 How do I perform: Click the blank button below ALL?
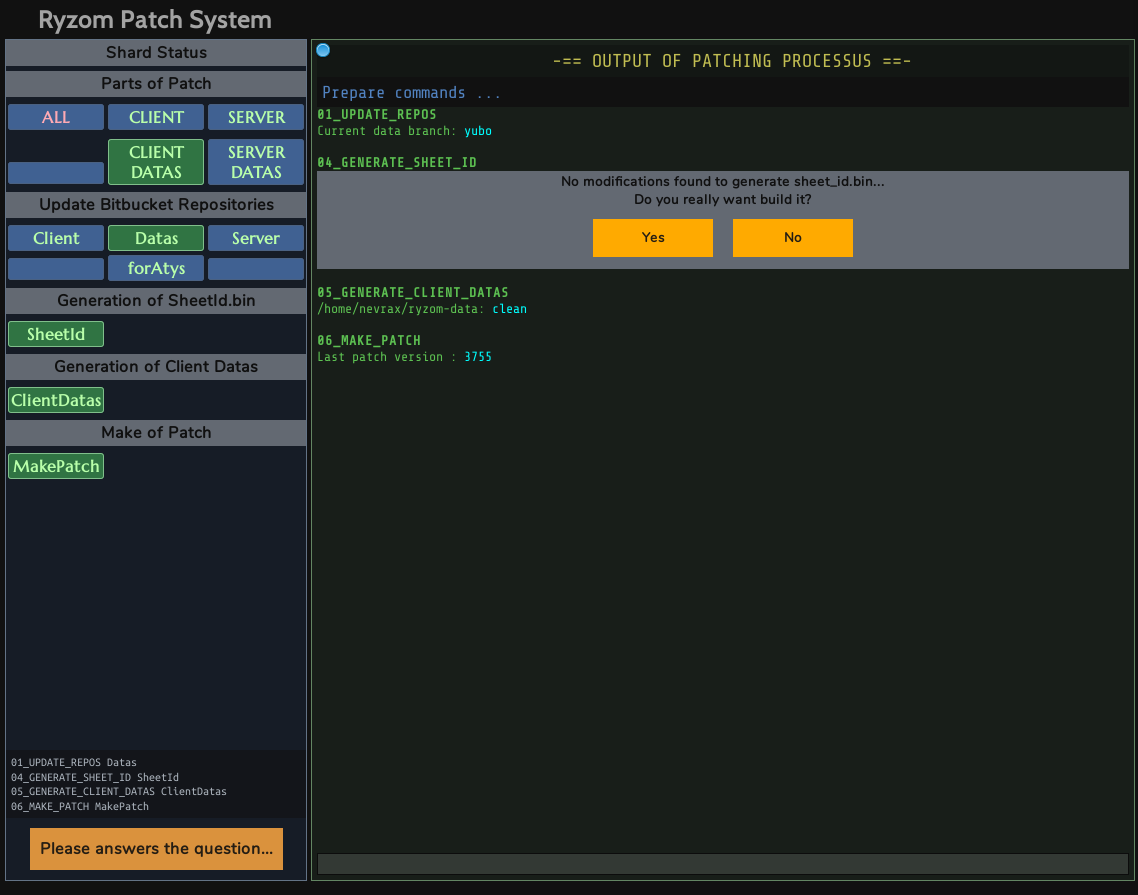pyautogui.click(x=56, y=173)
